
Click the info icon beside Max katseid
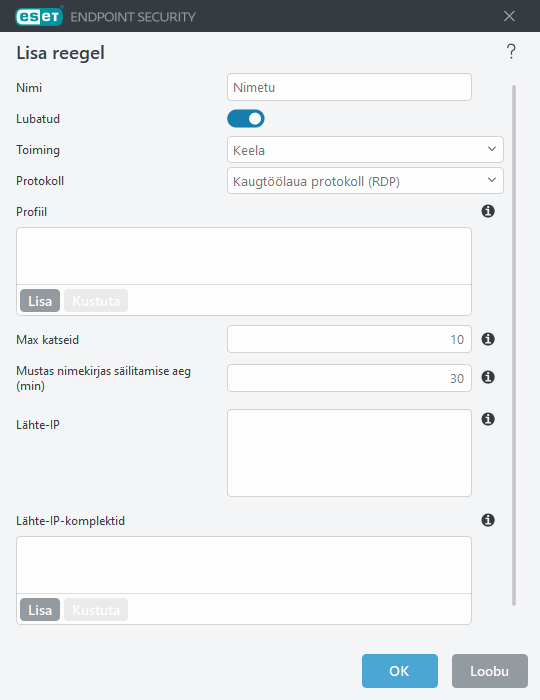point(488,339)
